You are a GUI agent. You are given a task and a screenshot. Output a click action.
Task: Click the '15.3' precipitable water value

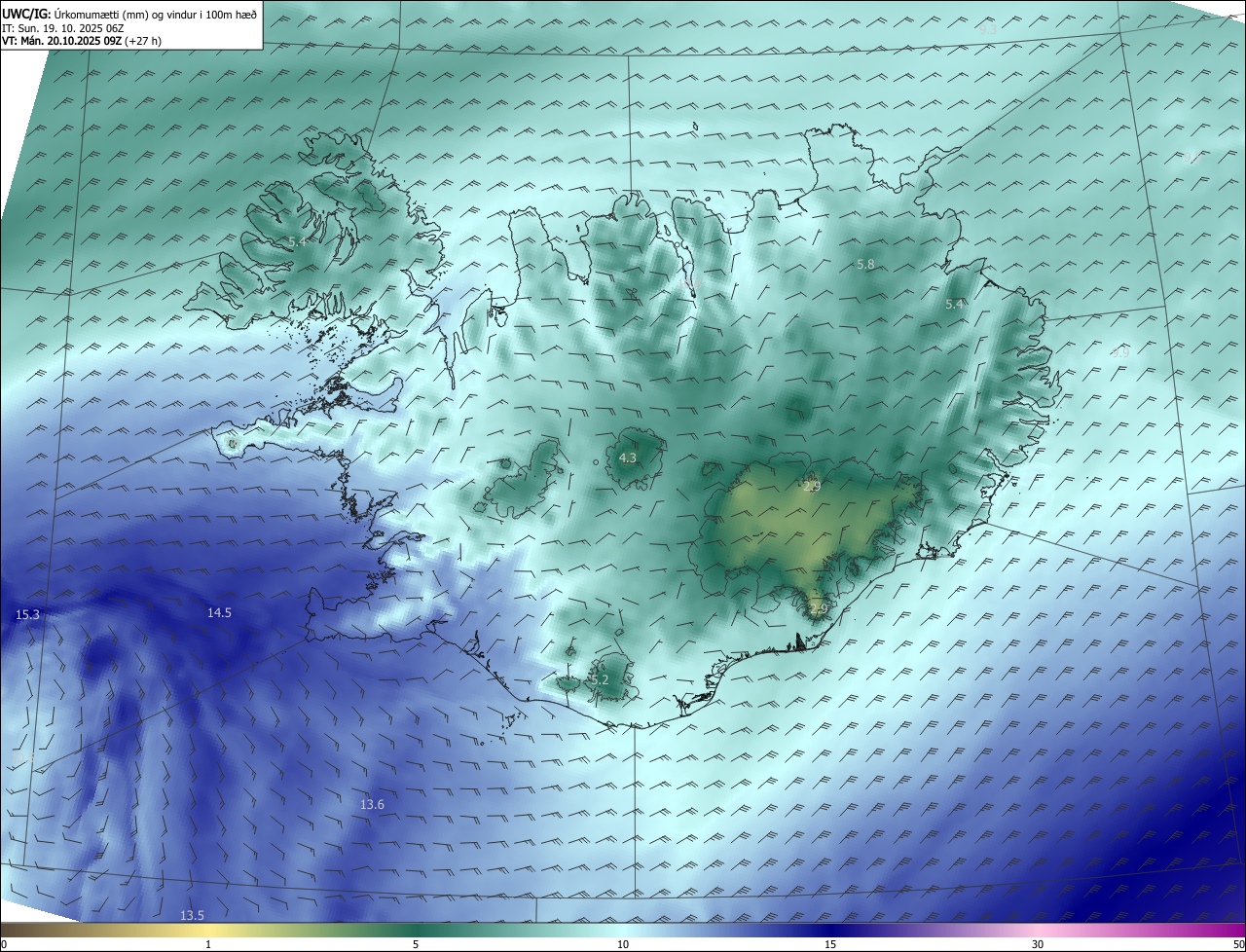28,615
